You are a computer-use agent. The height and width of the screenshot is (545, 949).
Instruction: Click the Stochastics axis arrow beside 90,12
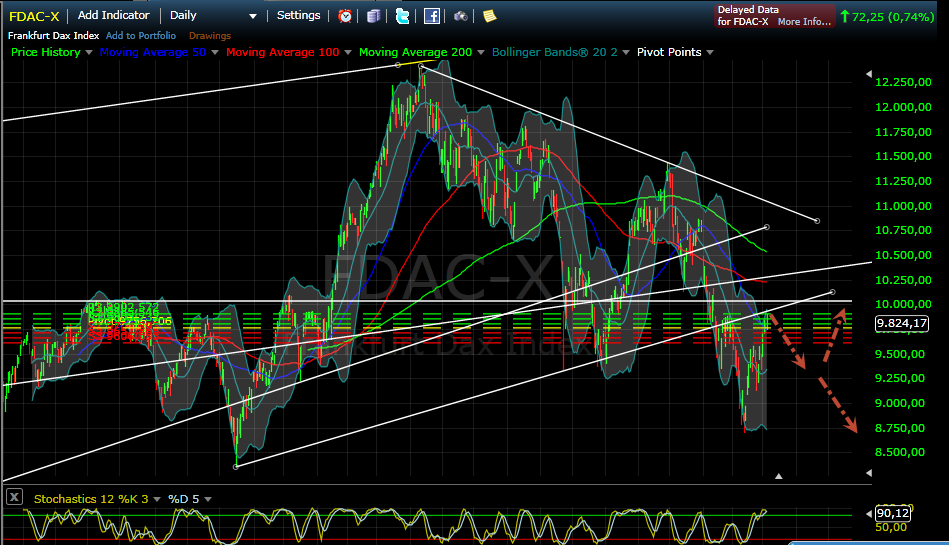click(869, 514)
